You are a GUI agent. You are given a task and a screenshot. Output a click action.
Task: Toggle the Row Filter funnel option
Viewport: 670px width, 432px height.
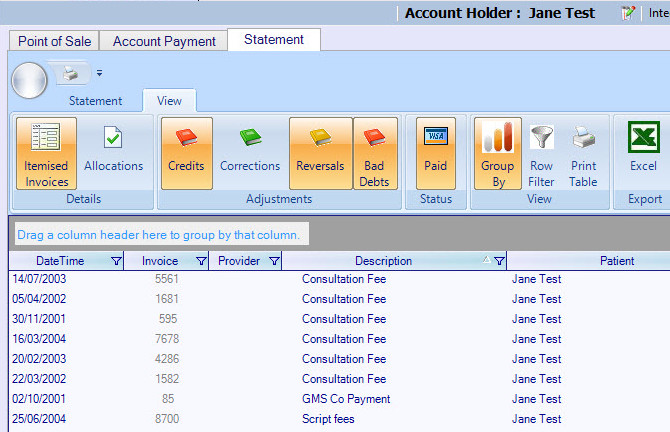541,153
